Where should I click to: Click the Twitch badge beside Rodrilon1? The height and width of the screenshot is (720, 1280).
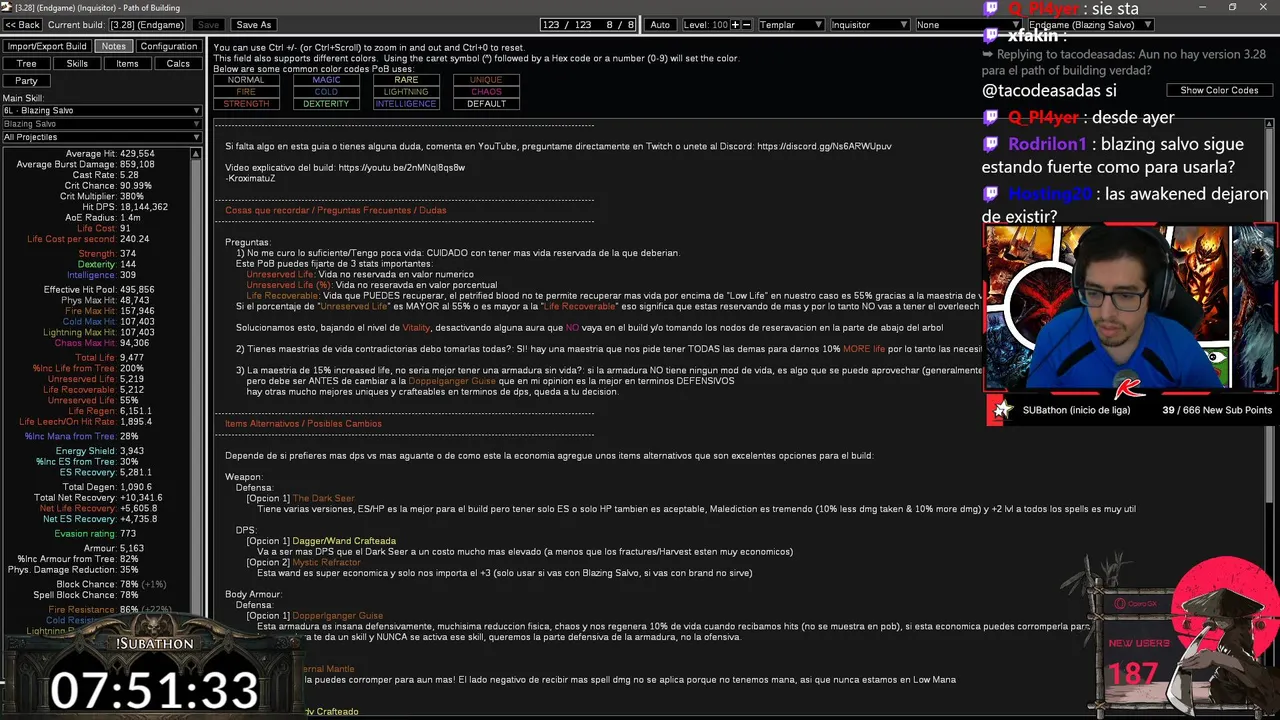[x=991, y=144]
